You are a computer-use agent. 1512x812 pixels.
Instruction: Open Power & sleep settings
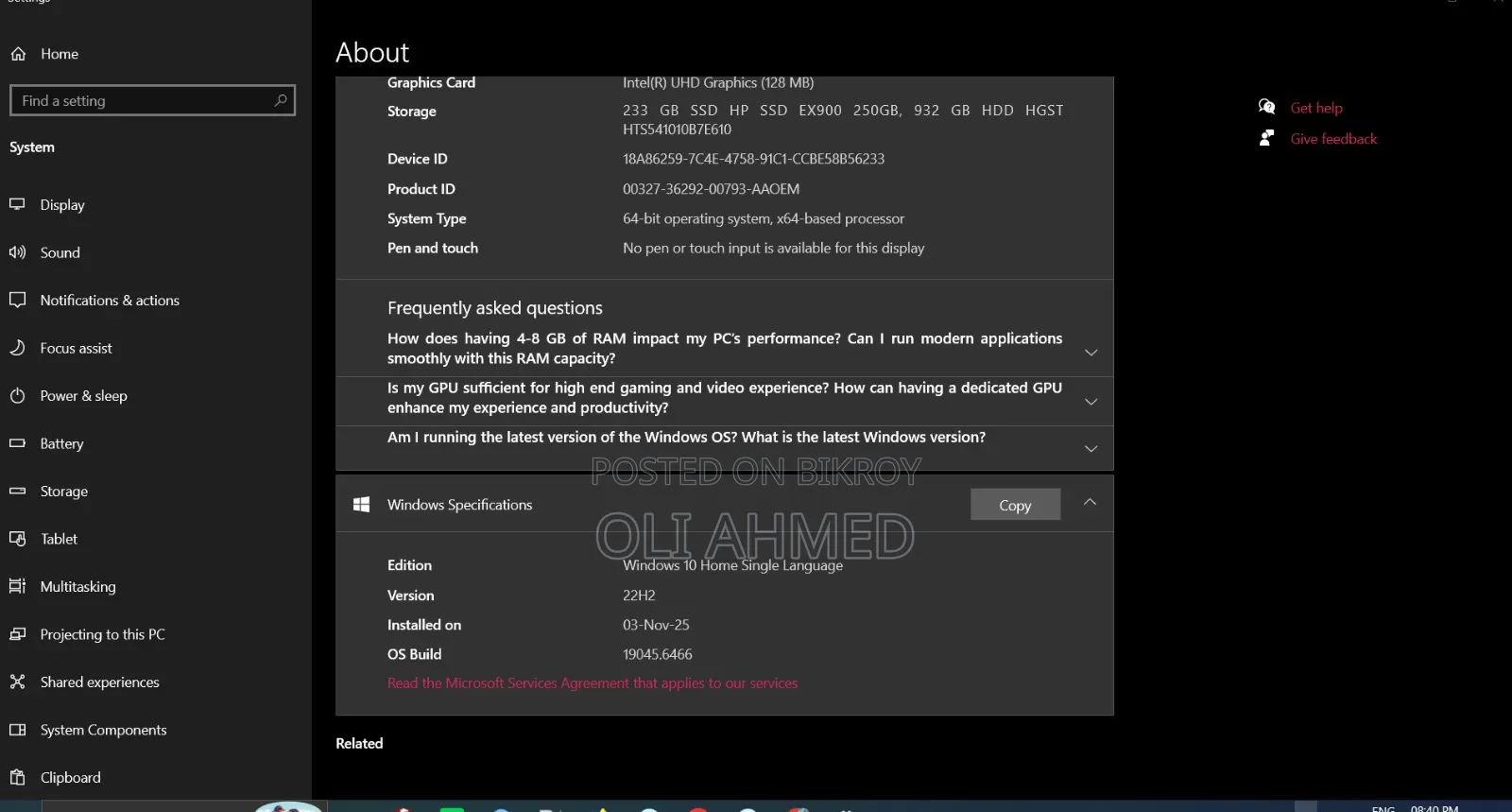point(83,396)
